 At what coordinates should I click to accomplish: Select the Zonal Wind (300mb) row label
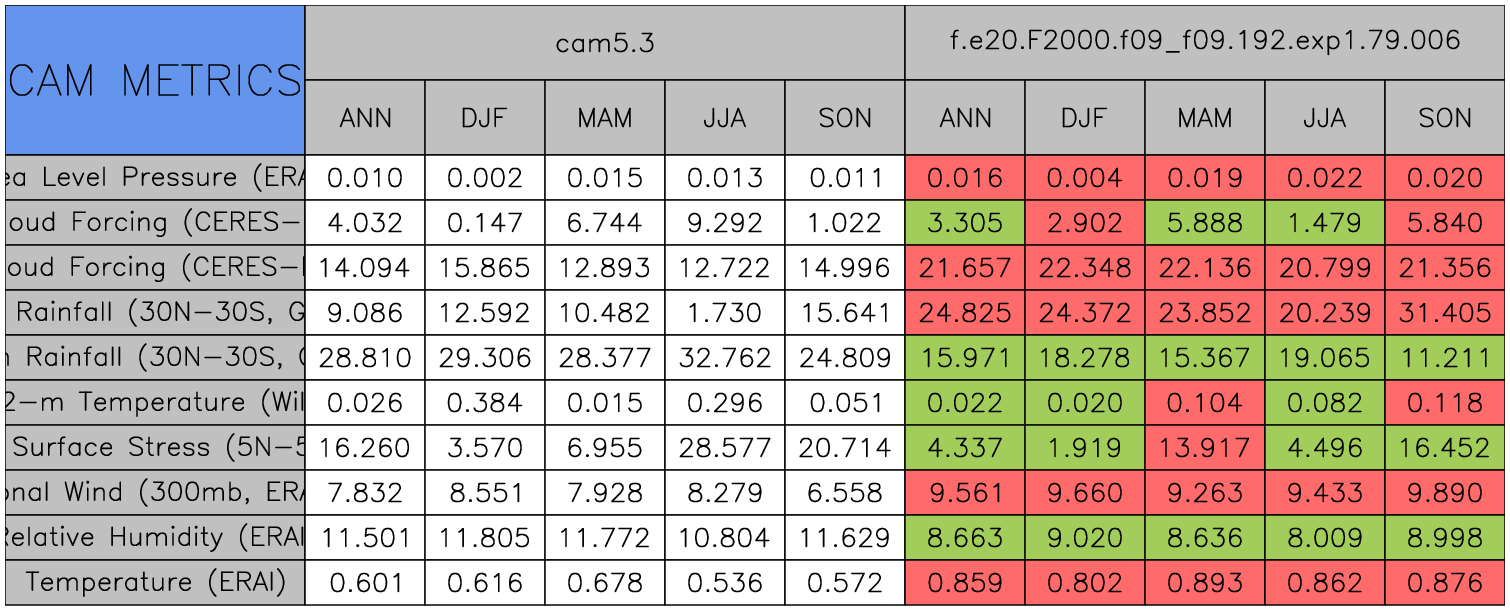tap(155, 493)
